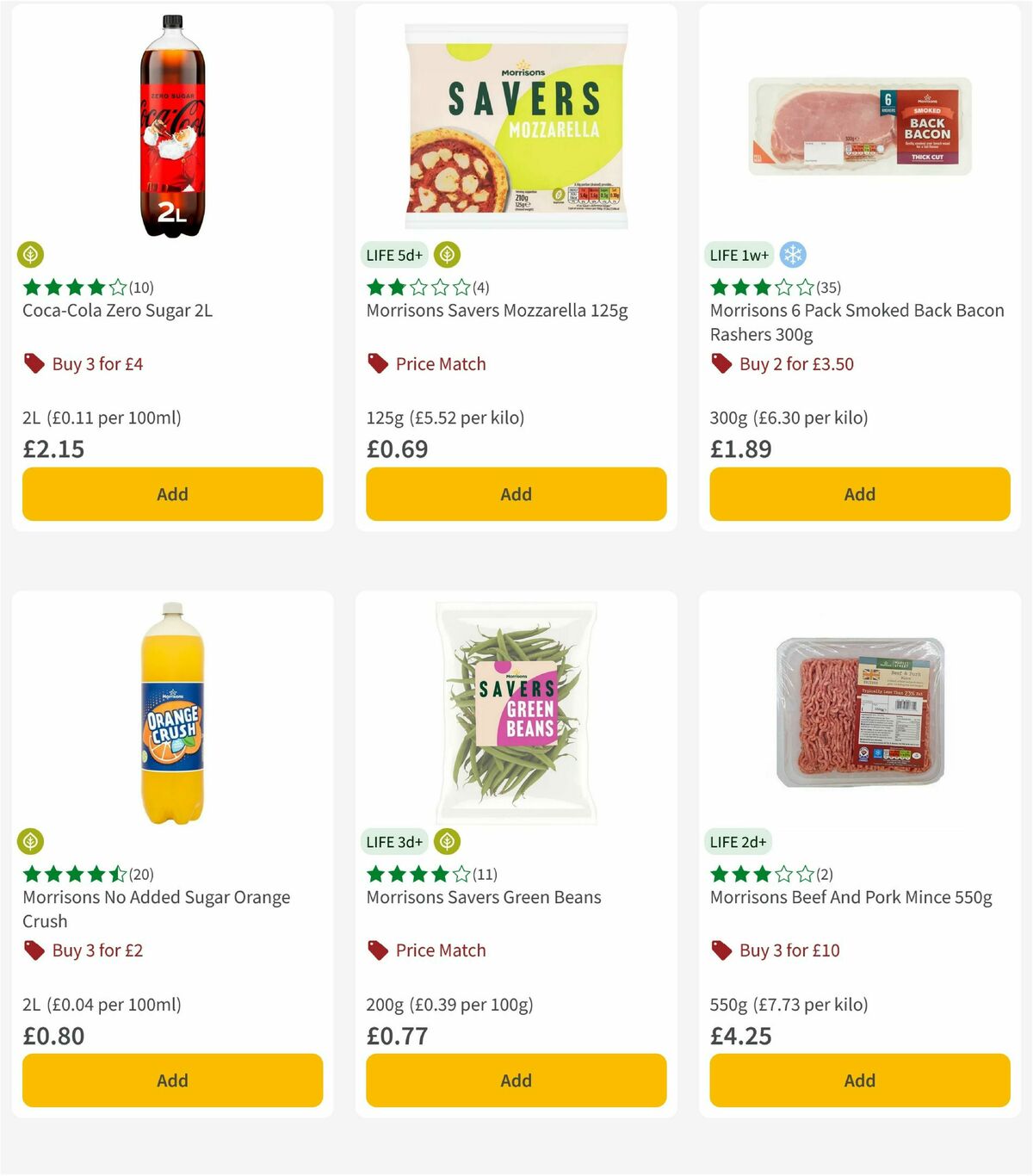The width and height of the screenshot is (1033, 1176).
Task: Click the LIFE 1w+ badge on the bacon
Action: (x=738, y=255)
